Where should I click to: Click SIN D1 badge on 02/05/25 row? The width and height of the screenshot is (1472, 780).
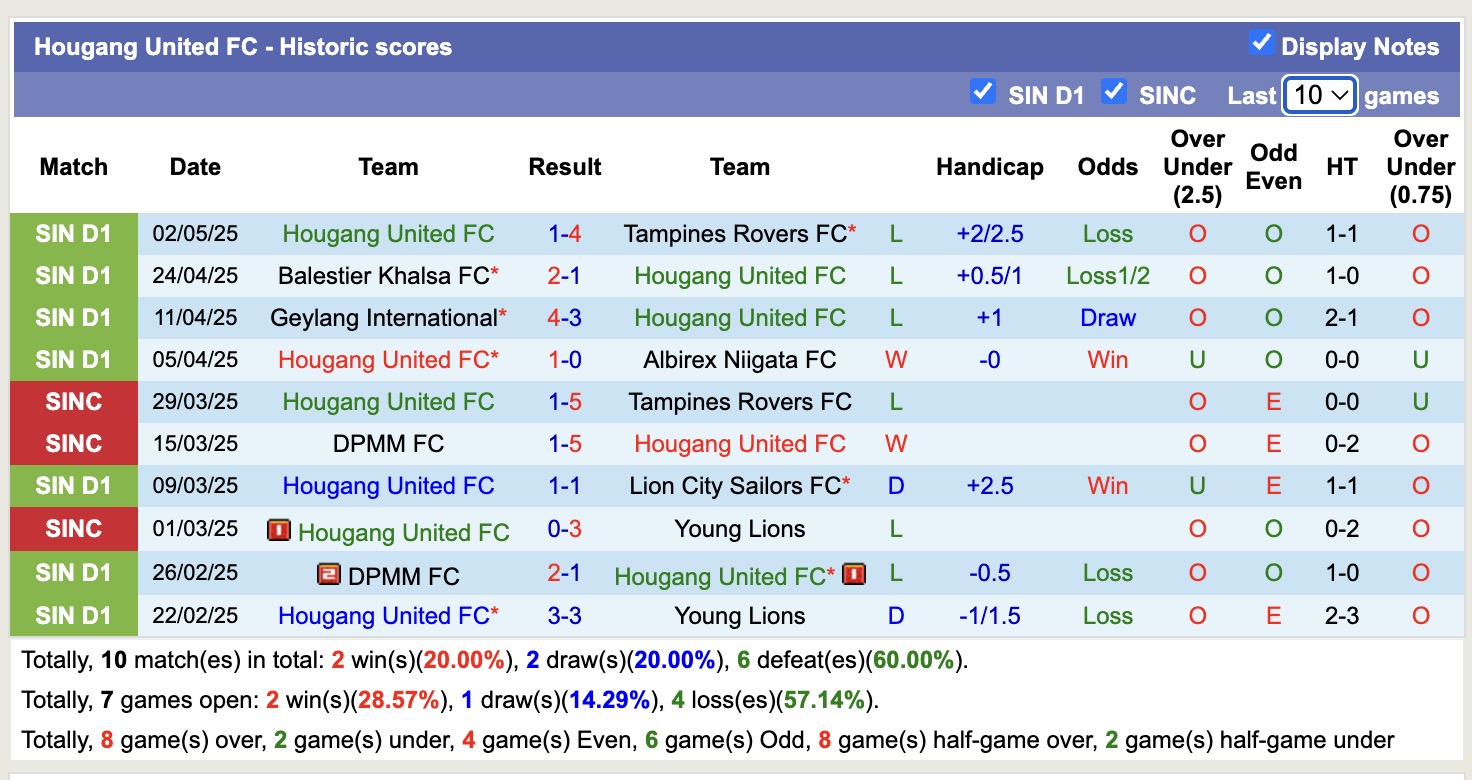click(74, 234)
